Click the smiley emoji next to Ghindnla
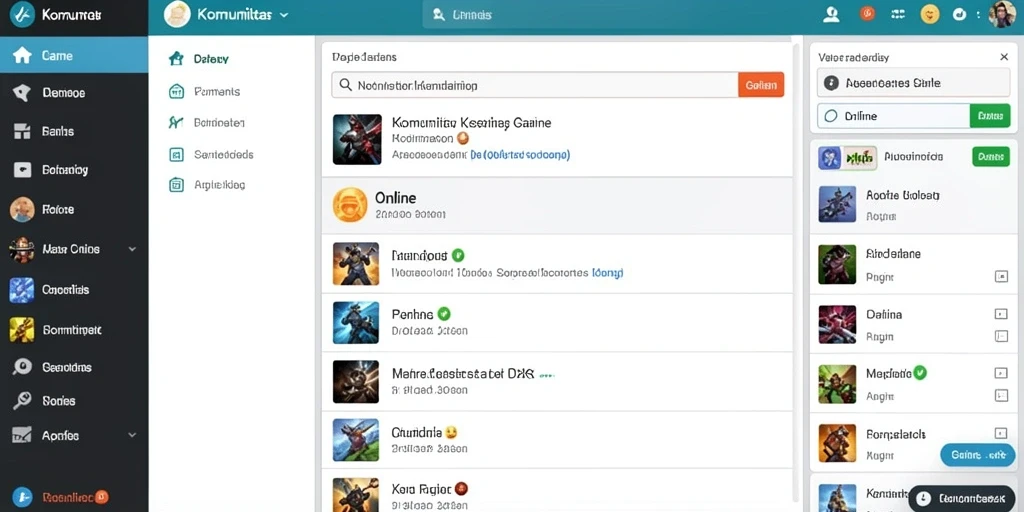Viewport: 1024px width, 512px height. pos(451,432)
